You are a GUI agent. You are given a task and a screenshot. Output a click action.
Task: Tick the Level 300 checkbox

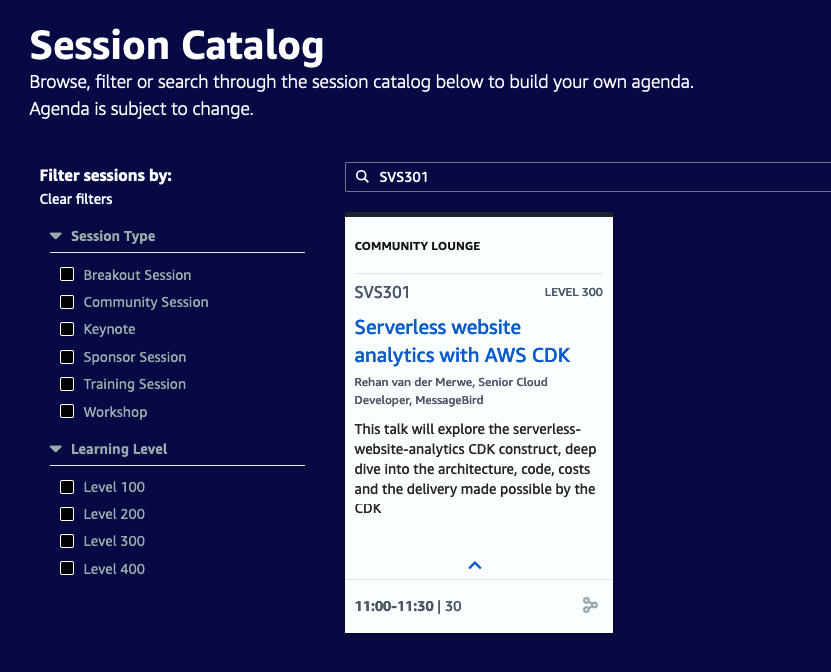pos(67,541)
